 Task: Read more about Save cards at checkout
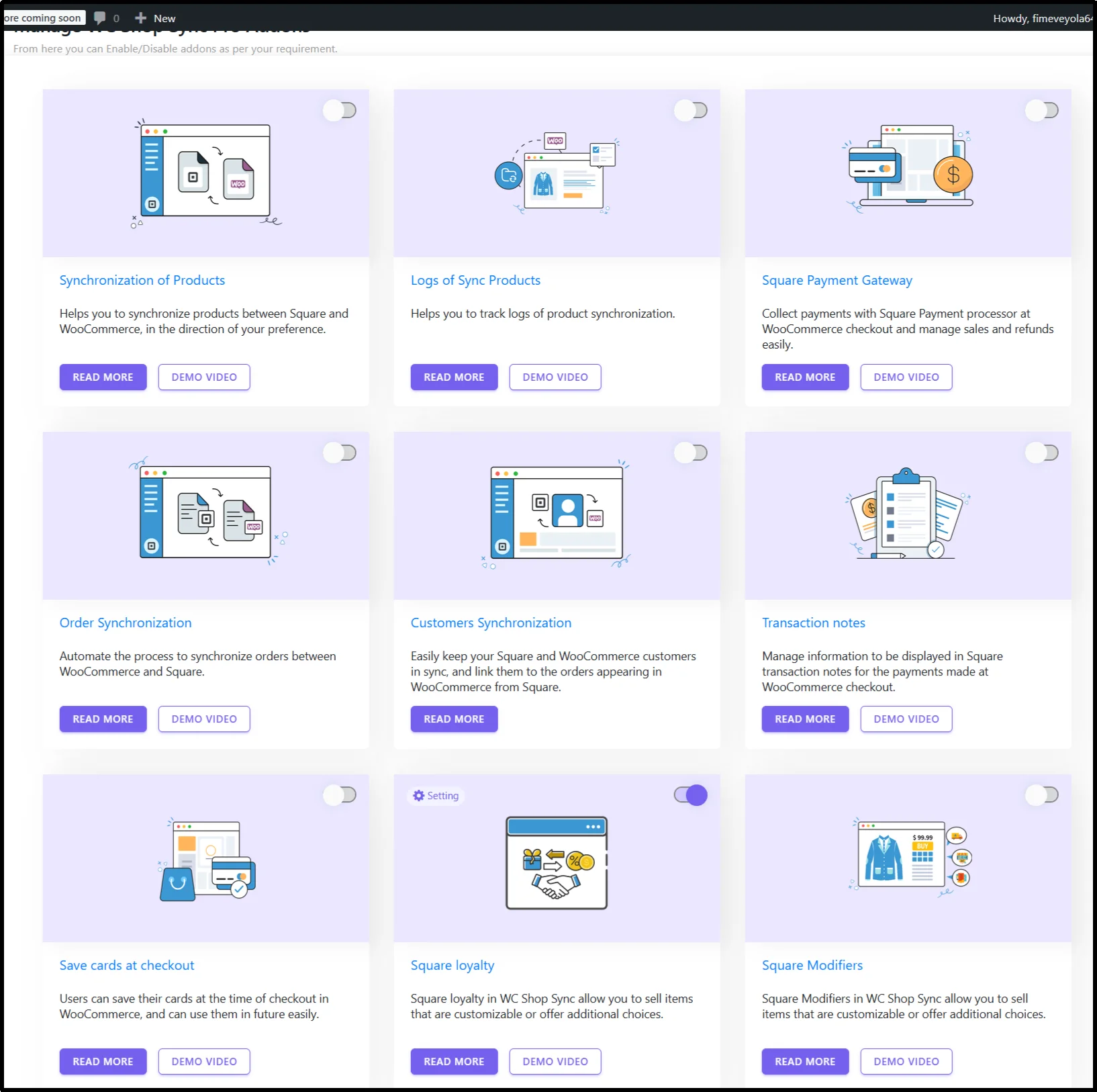[x=103, y=1061]
